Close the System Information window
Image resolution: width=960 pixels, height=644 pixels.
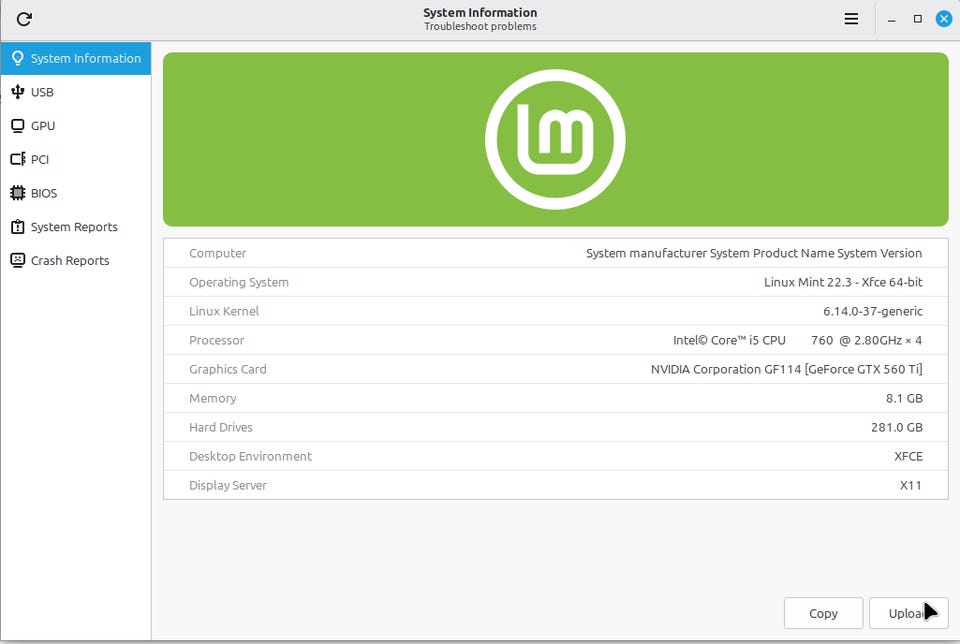[943, 19]
